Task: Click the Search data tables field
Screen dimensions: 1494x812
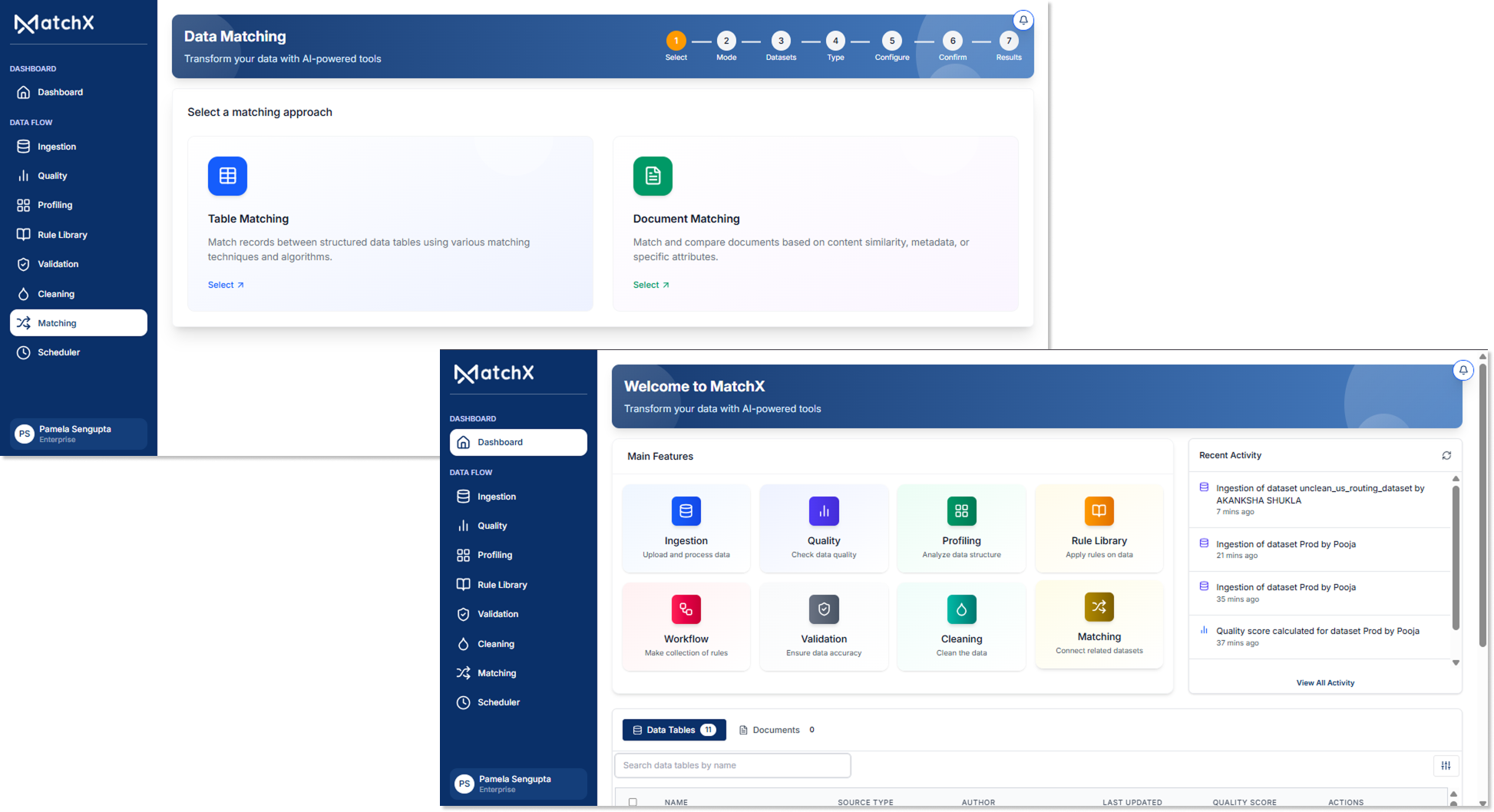Action: pyautogui.click(x=732, y=765)
